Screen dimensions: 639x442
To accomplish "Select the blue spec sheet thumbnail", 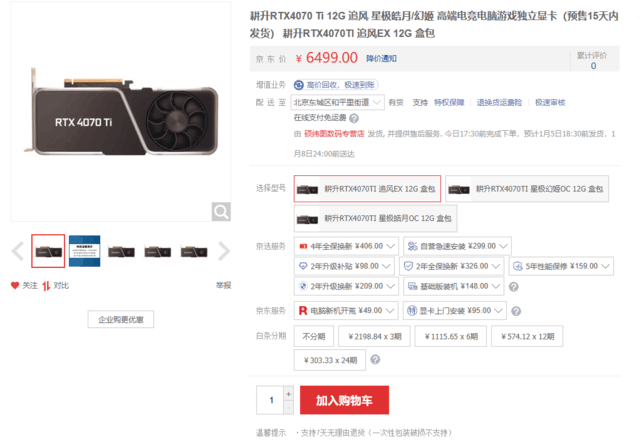I will pyautogui.click(x=84, y=251).
